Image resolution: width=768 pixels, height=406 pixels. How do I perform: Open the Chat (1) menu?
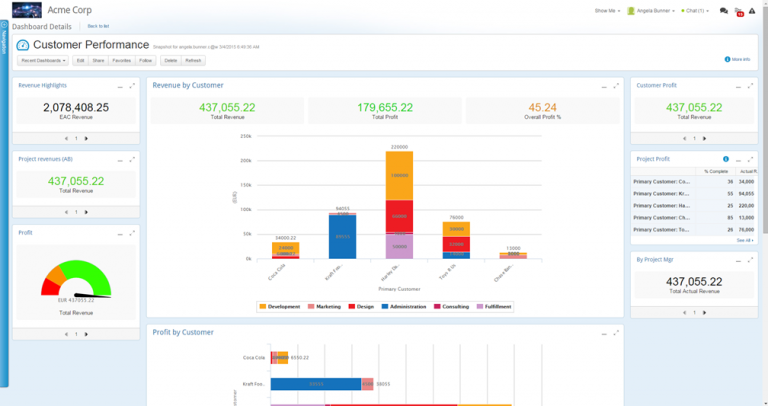(x=696, y=11)
